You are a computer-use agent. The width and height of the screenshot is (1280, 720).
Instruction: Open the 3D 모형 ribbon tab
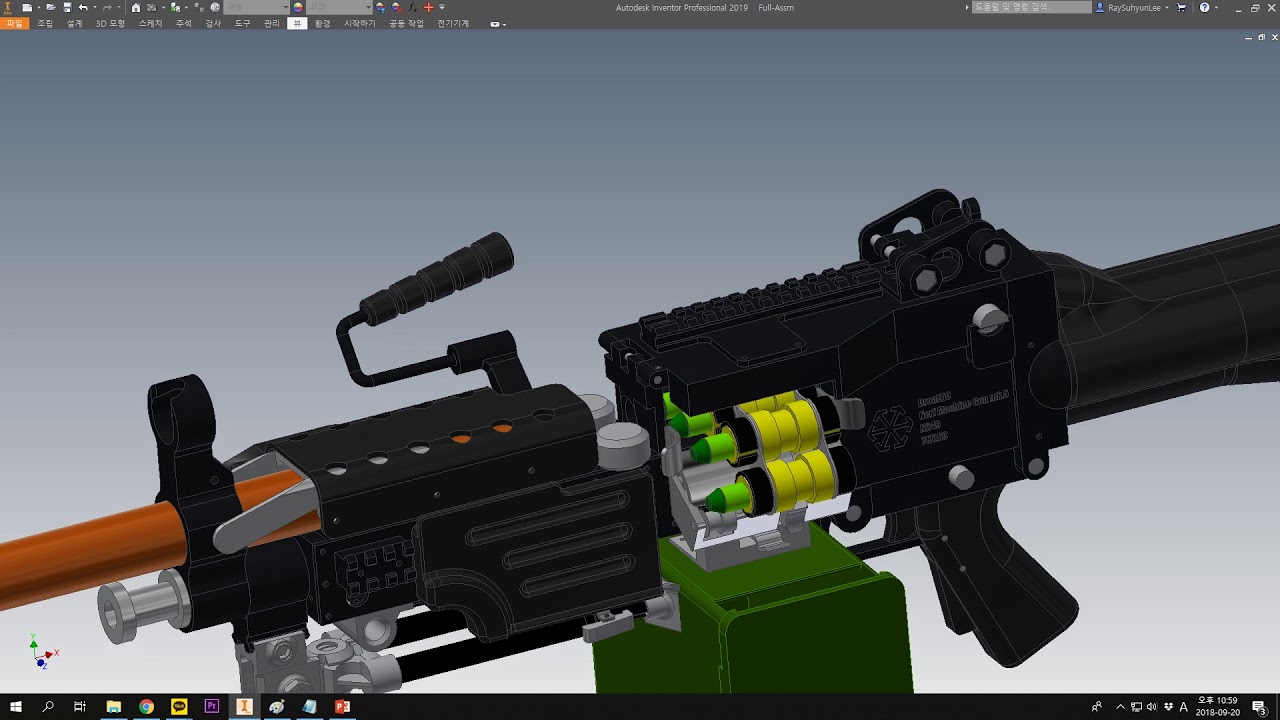[110, 23]
